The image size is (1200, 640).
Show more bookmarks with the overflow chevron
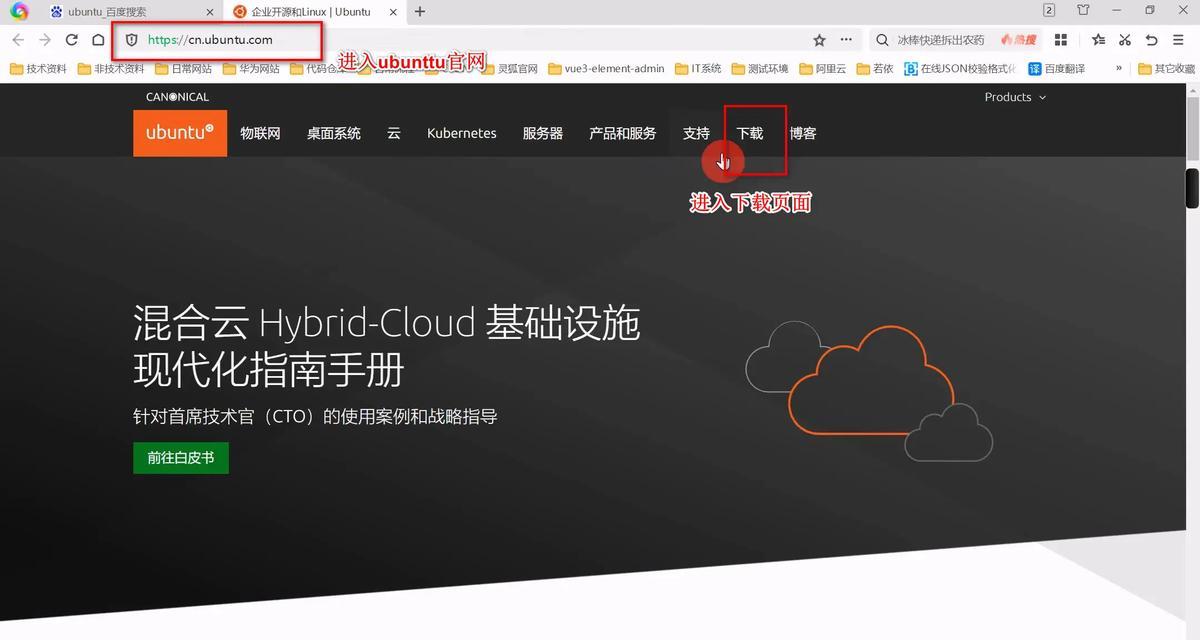coord(1119,69)
